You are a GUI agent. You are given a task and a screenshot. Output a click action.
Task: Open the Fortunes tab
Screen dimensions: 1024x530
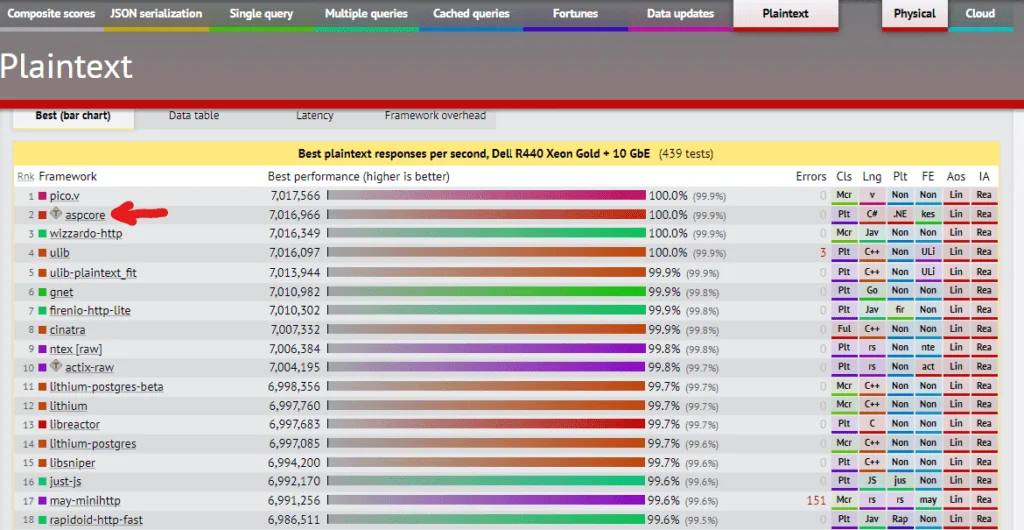point(575,14)
